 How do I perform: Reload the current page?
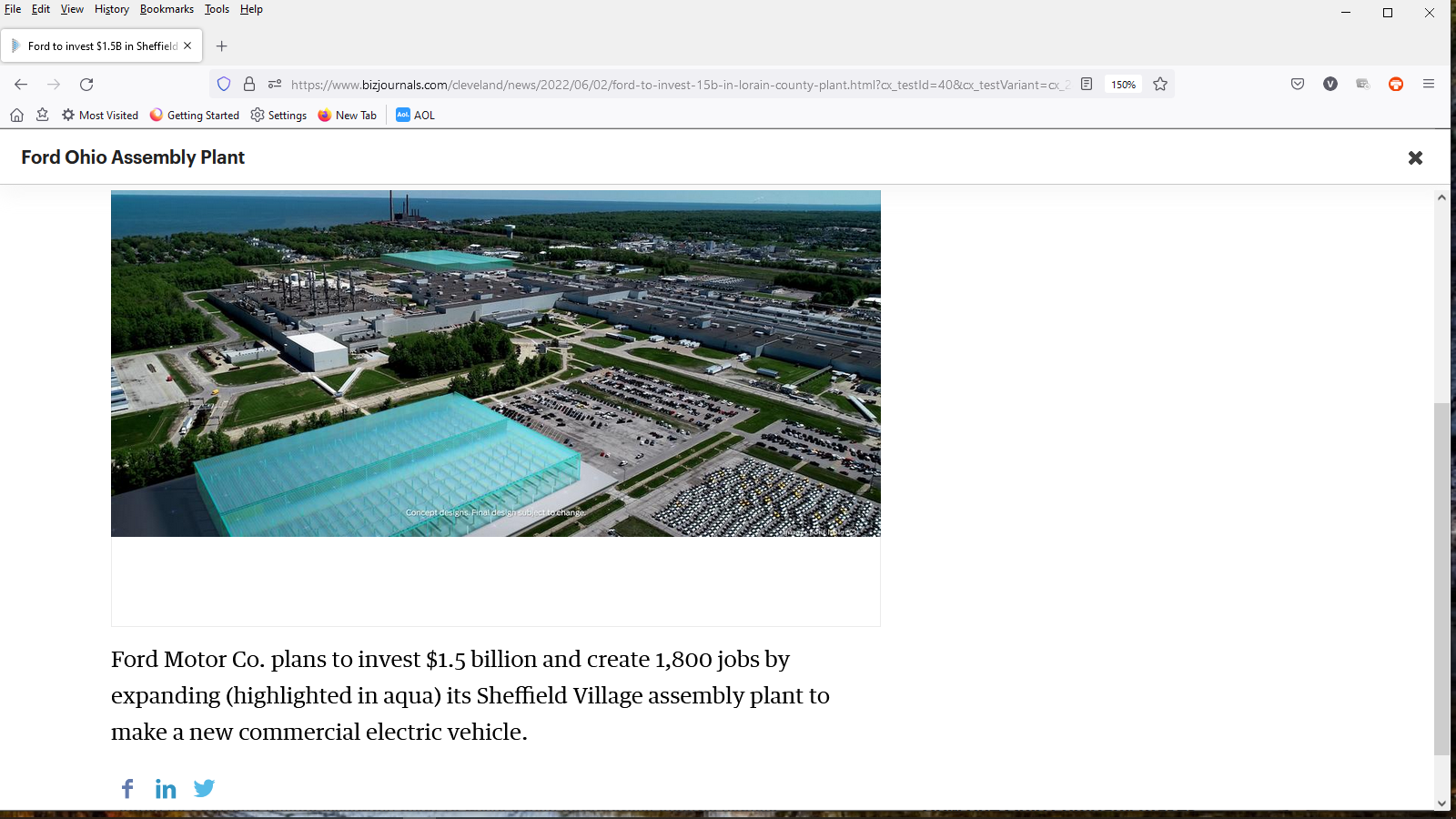click(86, 85)
